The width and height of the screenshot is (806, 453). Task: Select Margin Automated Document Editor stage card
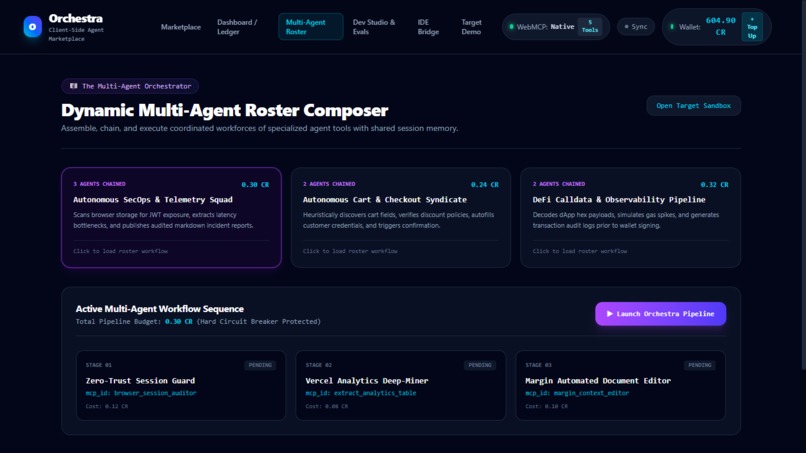[620, 385]
